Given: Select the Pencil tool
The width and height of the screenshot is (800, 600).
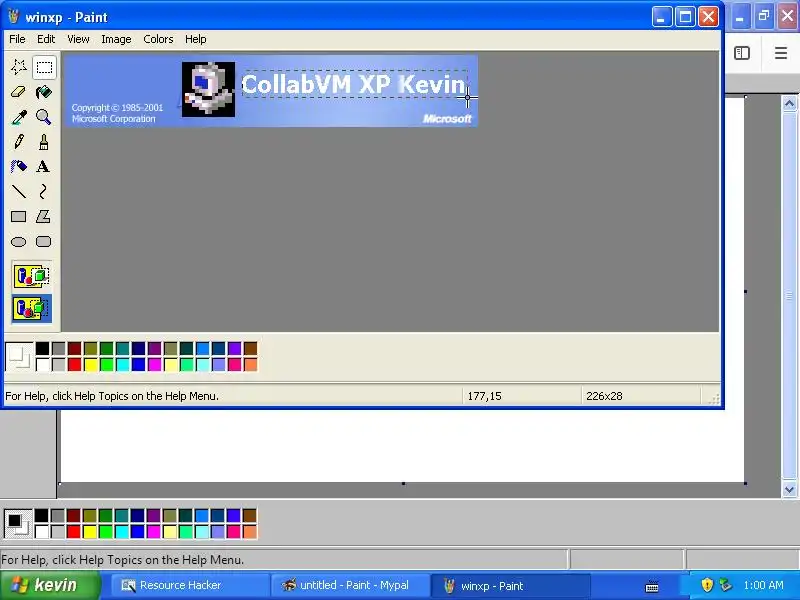Looking at the screenshot, I should click(19, 142).
